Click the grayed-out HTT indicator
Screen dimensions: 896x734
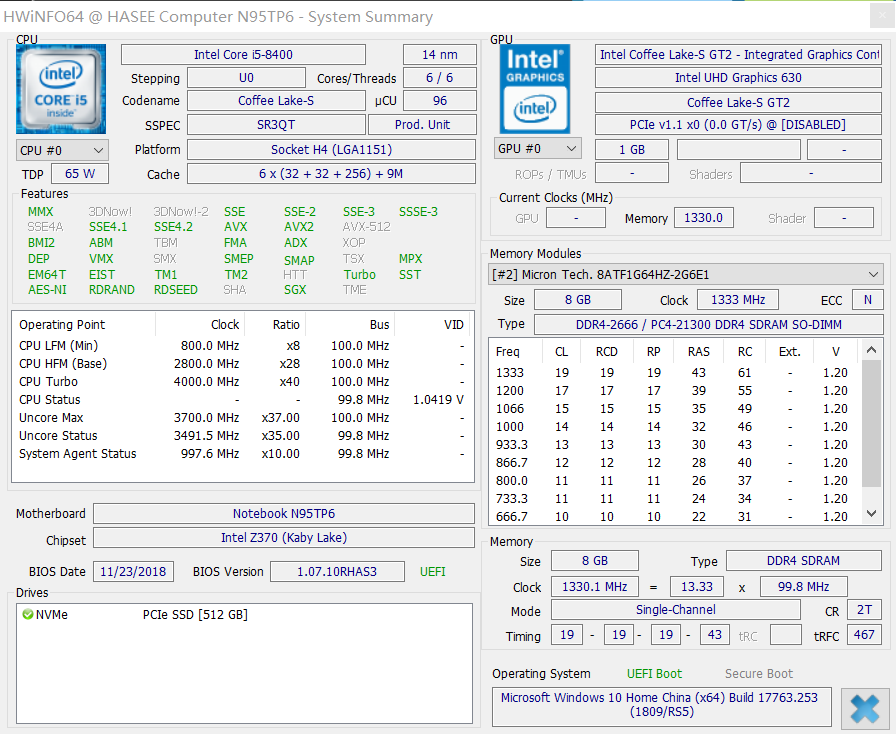pos(295,274)
